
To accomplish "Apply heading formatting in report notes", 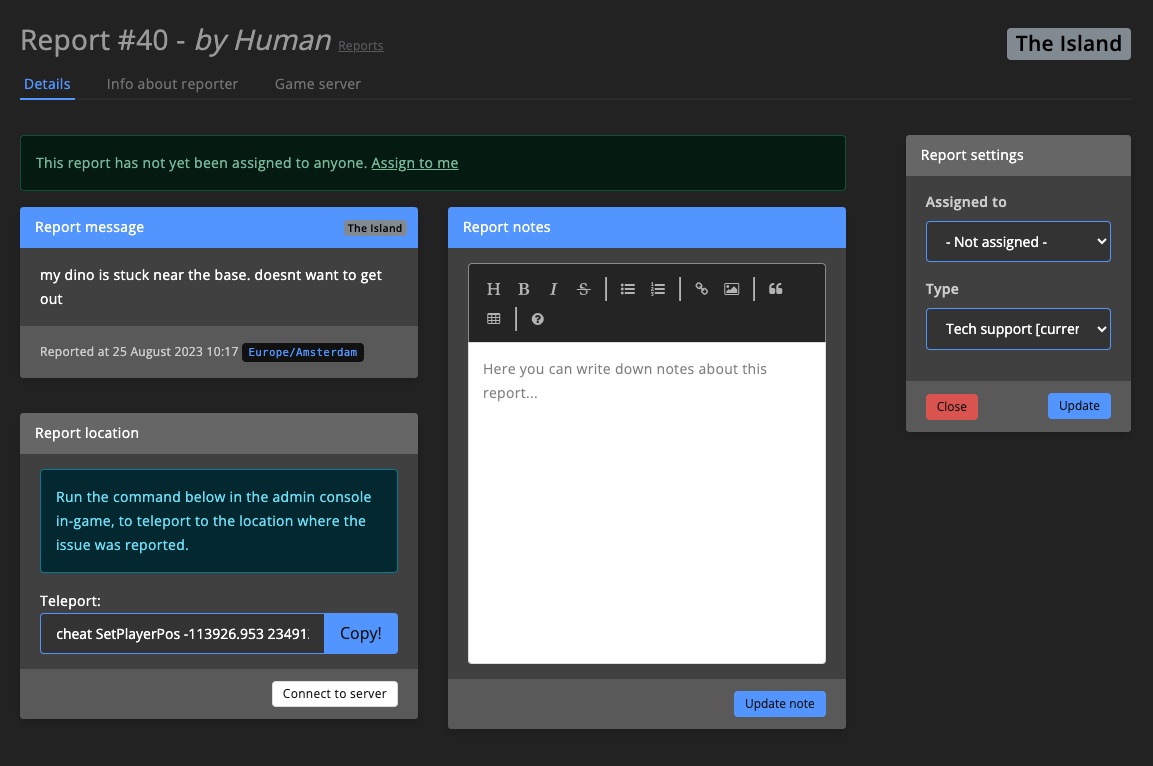I will pos(493,289).
